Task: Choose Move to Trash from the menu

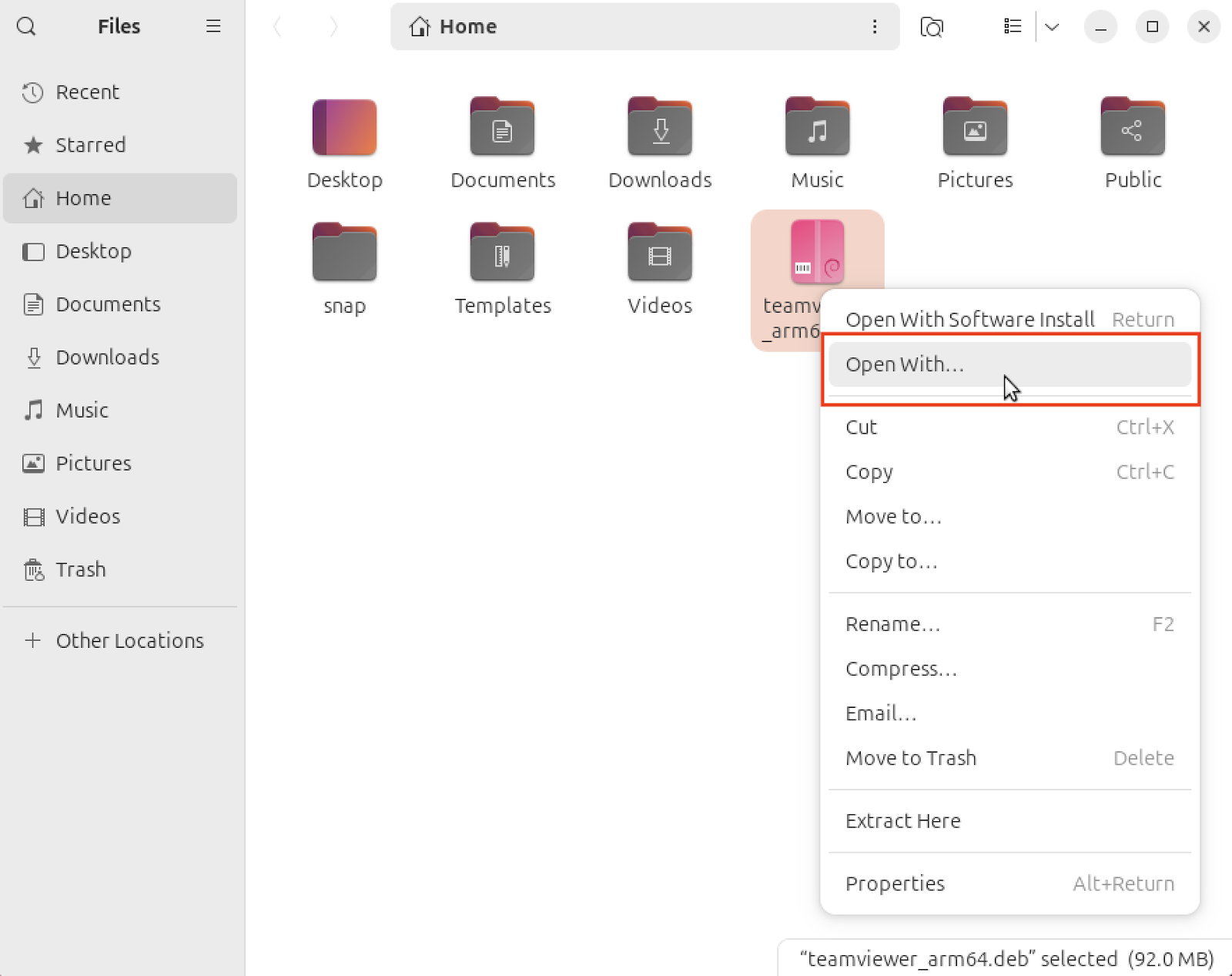Action: [x=910, y=758]
